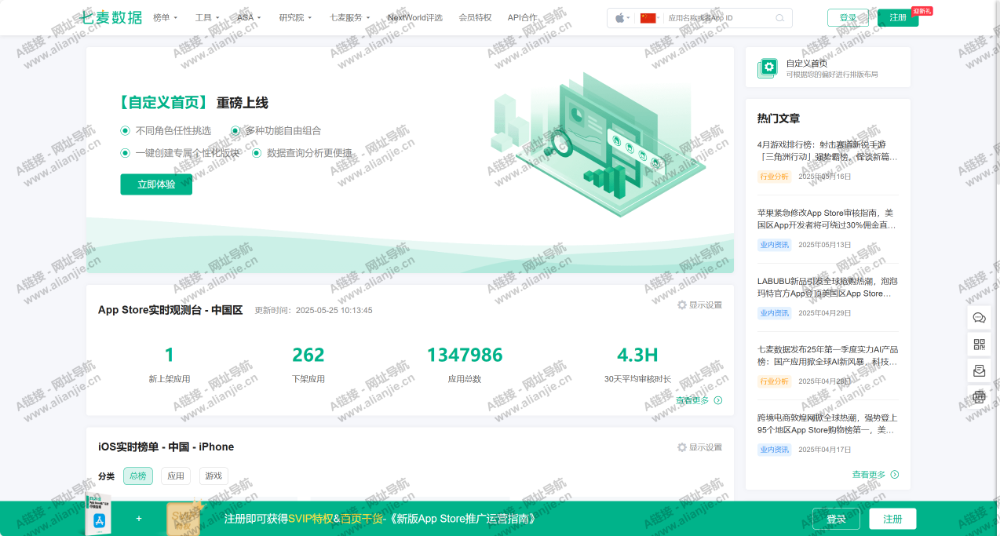
Task: Switch platform using the Apple icon dropdown
Action: [622, 18]
